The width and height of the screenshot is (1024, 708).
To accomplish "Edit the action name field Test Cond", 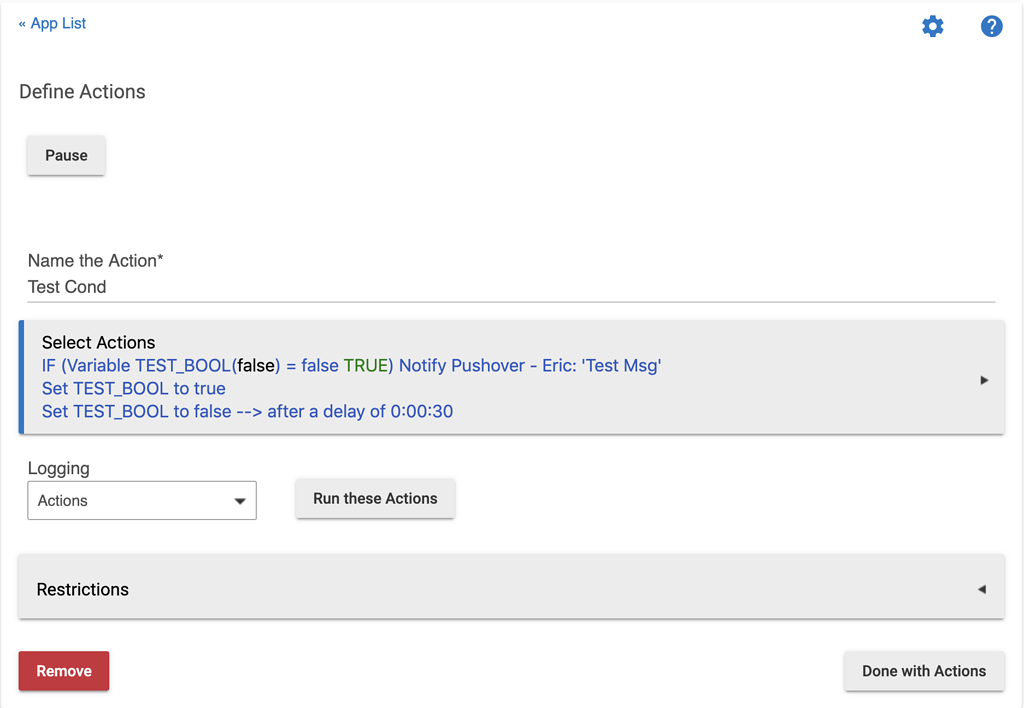I will click(511, 287).
